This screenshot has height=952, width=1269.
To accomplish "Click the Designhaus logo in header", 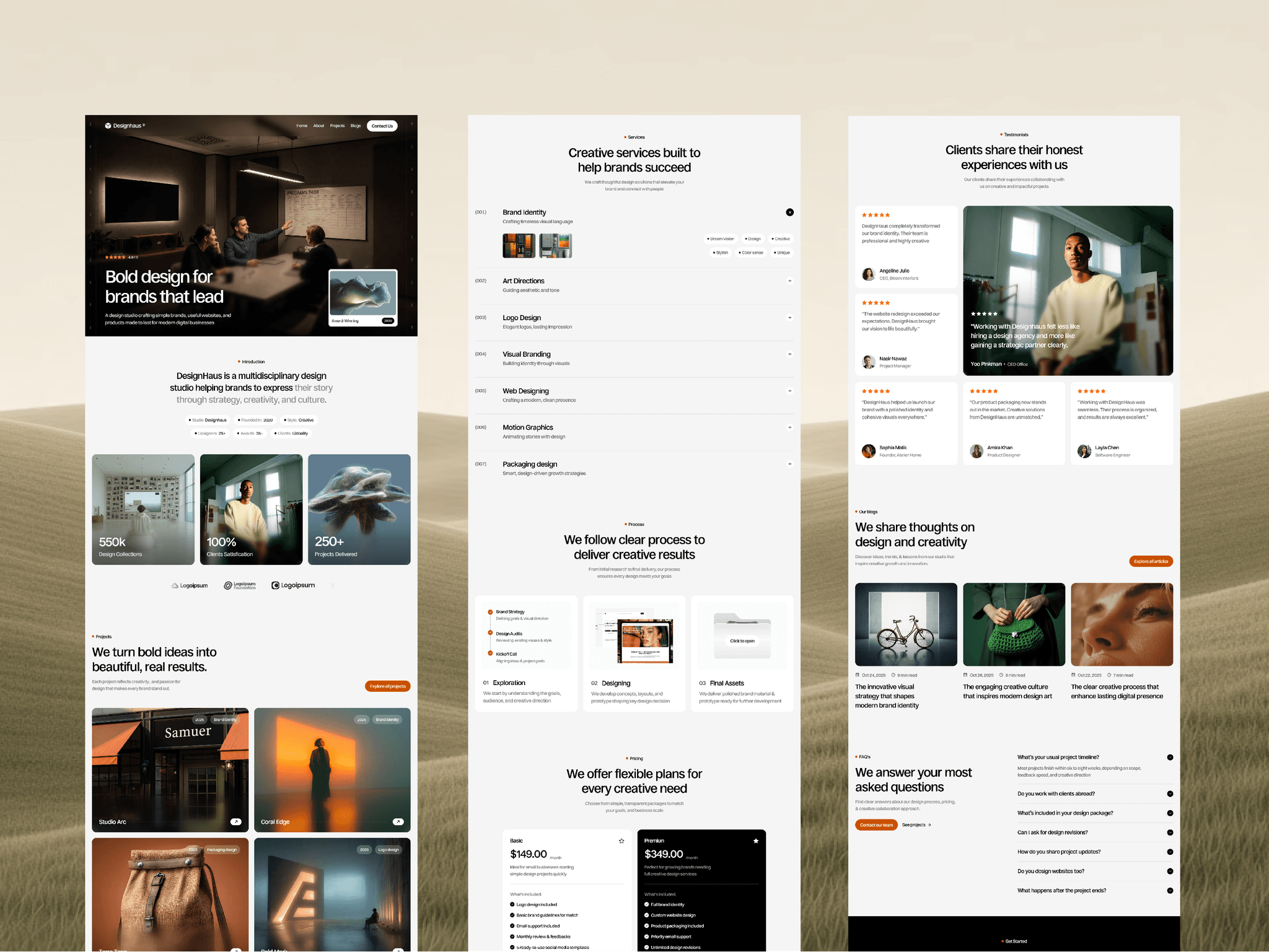I will pos(125,126).
